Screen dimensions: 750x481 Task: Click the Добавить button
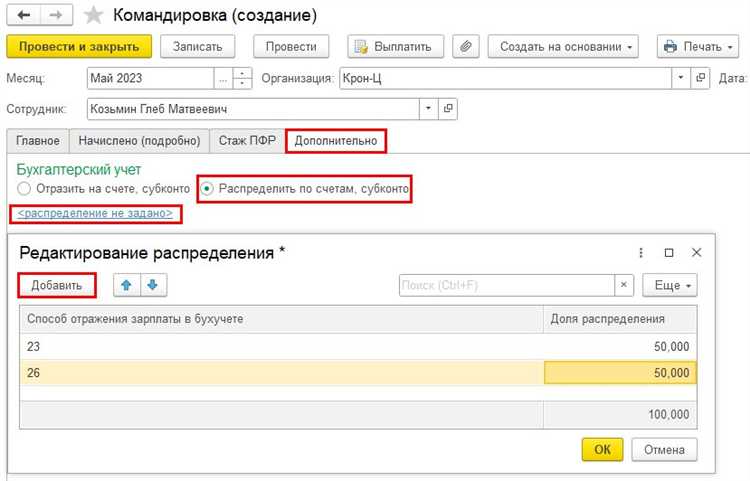[57, 285]
